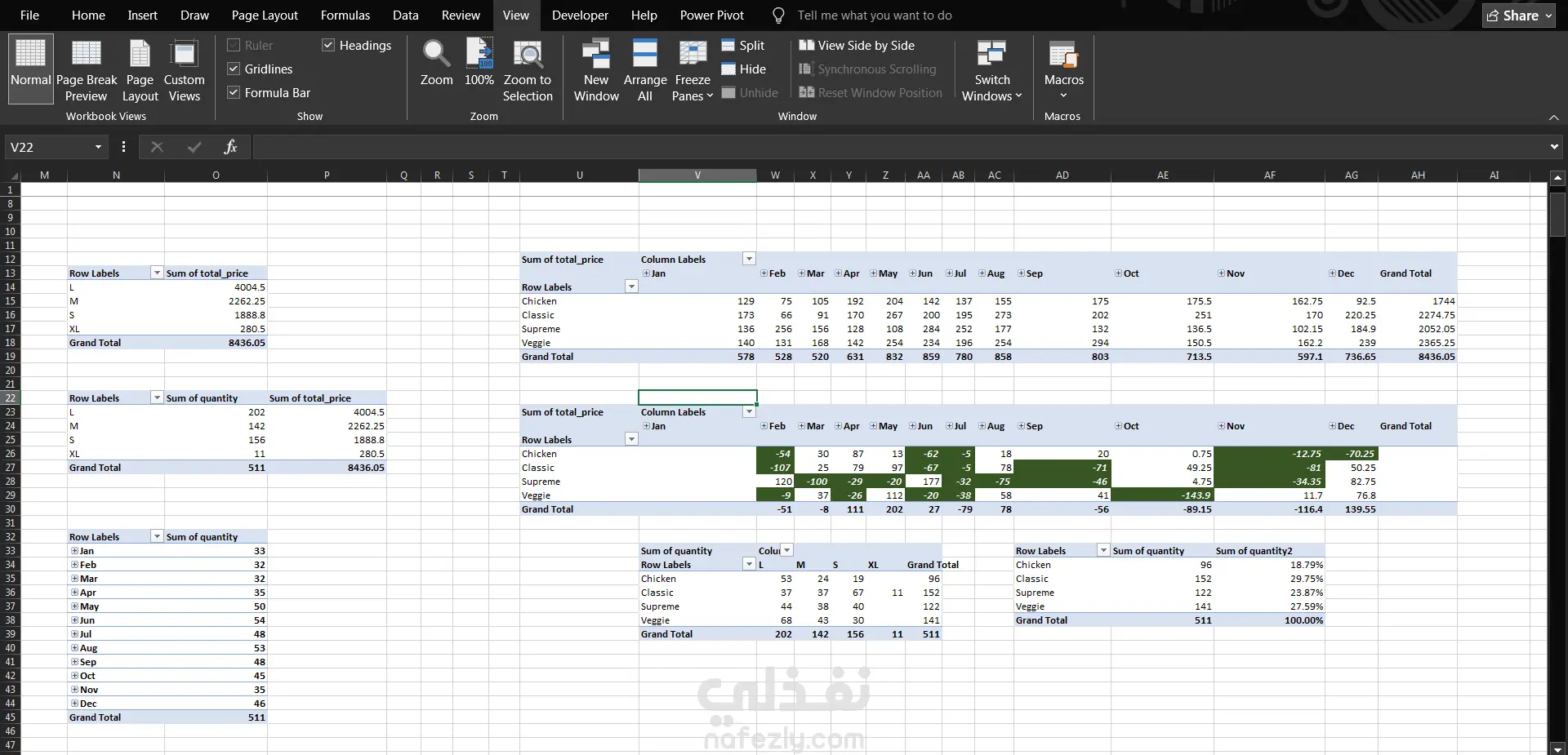Expand Oct column in row 22 pivot
Viewport: 1568px width, 755px height.
1119,426
